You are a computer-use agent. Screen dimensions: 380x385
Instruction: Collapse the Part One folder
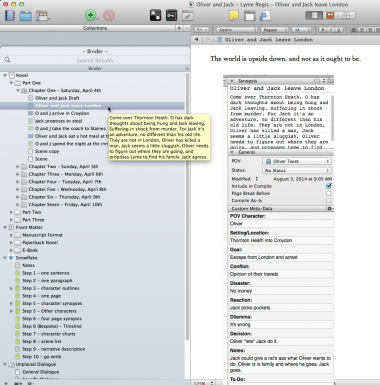pos(11,83)
